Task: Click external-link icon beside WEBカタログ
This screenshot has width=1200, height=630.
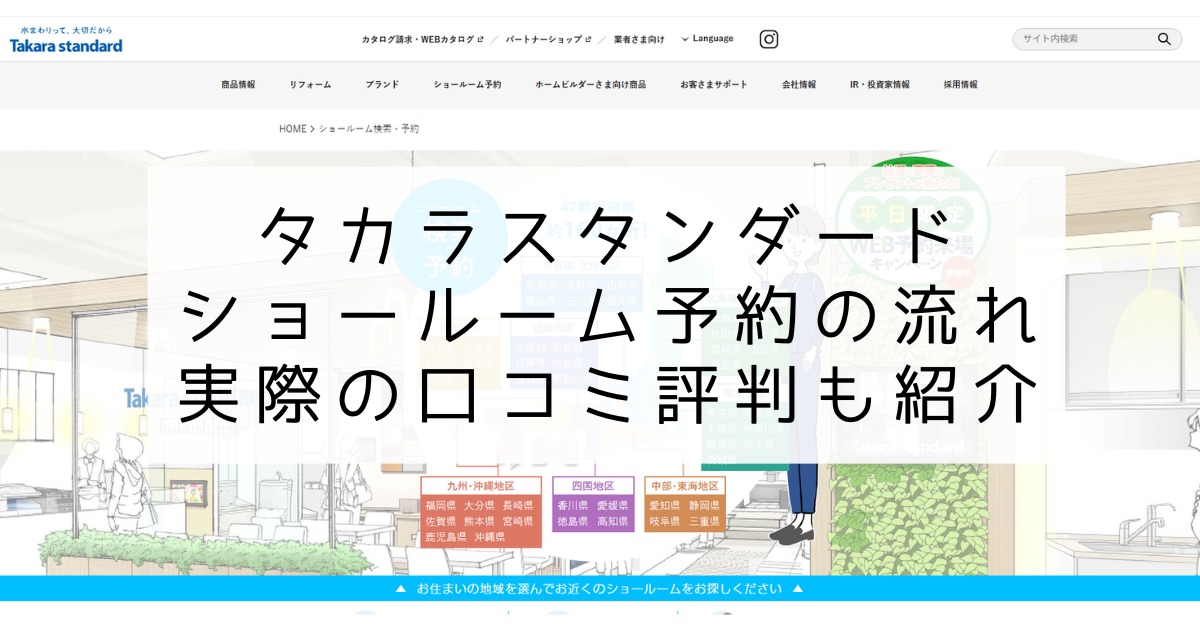Action: [481, 39]
